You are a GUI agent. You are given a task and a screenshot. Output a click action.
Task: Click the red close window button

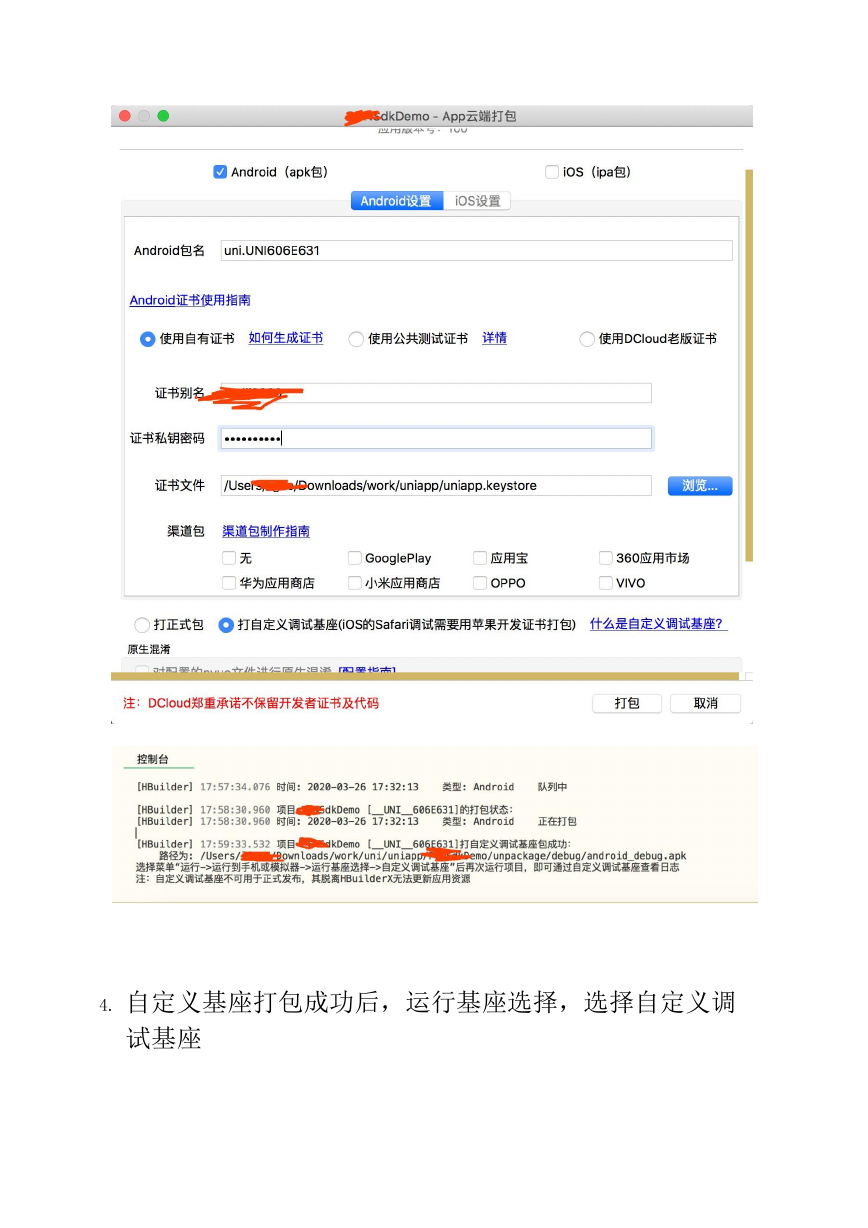125,116
